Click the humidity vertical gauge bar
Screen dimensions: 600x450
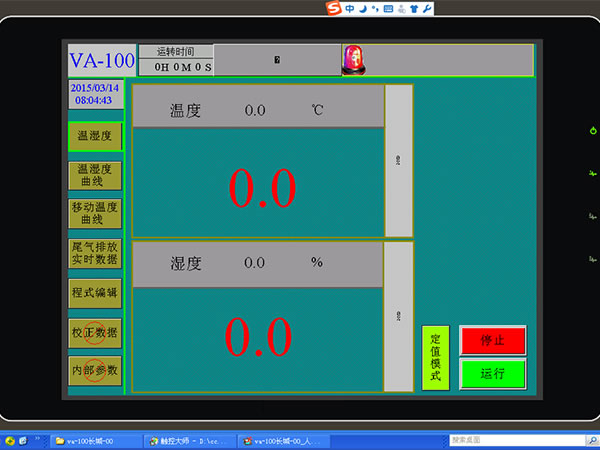[x=398, y=317]
